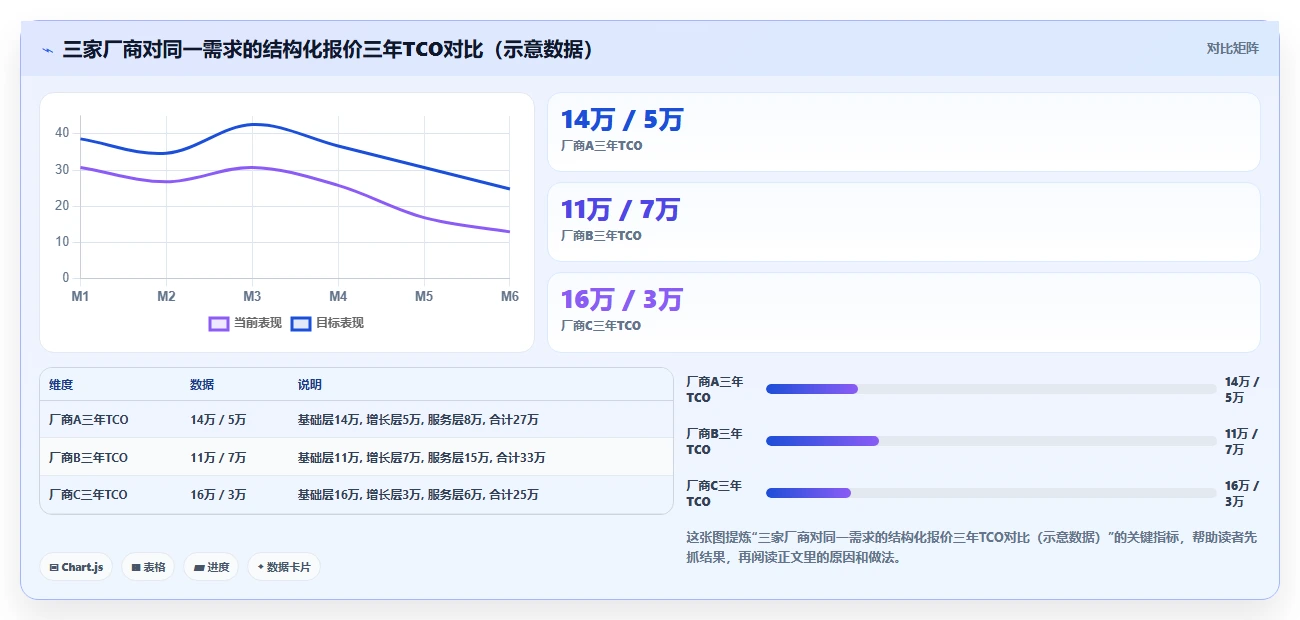Viewport: 1300px width, 620px height.
Task: Toggle the 目标表现 legend item in the chart
Action: [x=327, y=323]
